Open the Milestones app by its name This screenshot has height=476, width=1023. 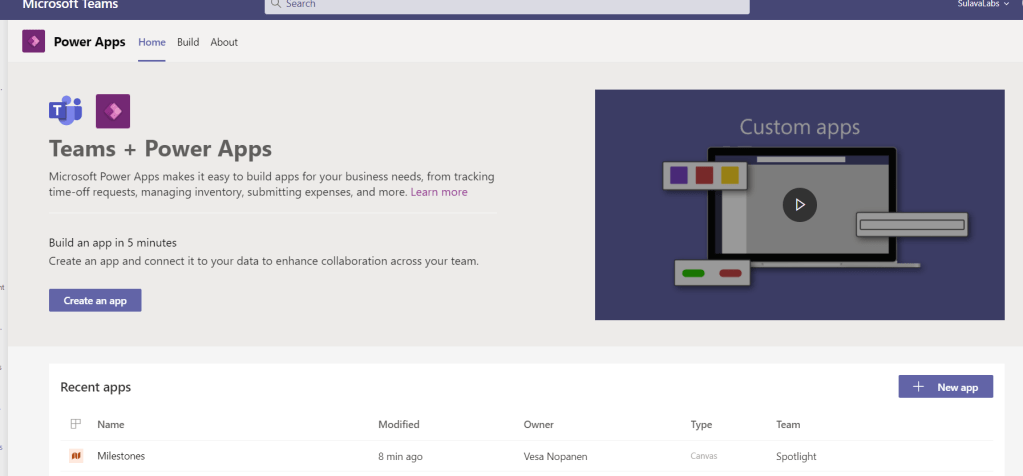121,457
